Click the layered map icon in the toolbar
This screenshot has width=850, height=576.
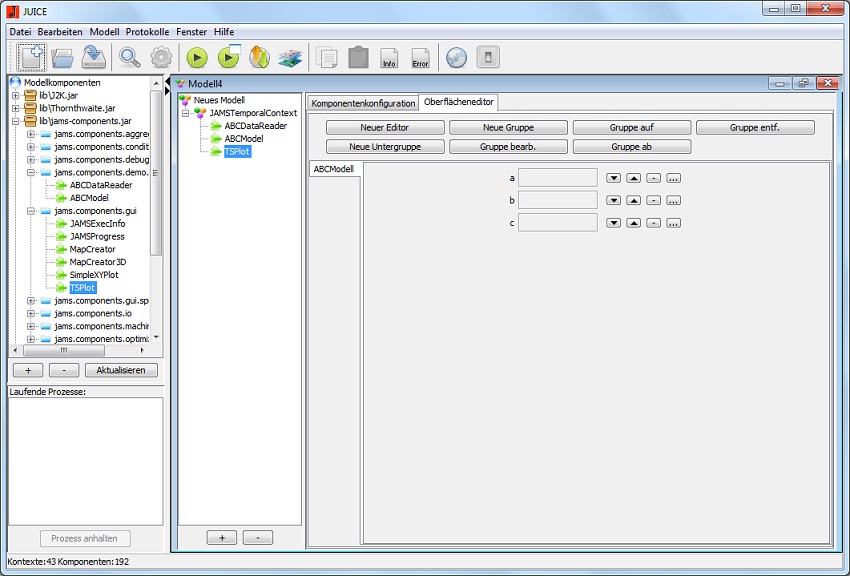pyautogui.click(x=290, y=58)
